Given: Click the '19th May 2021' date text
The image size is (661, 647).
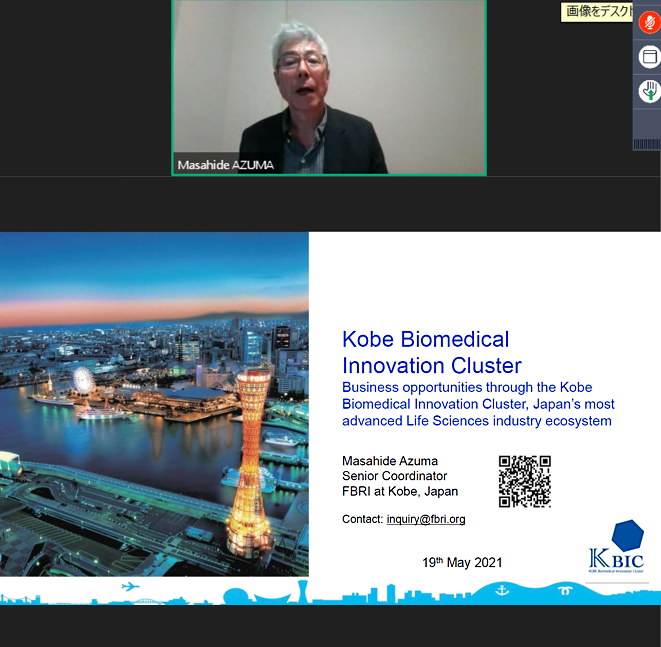Looking at the screenshot, I should 462,562.
